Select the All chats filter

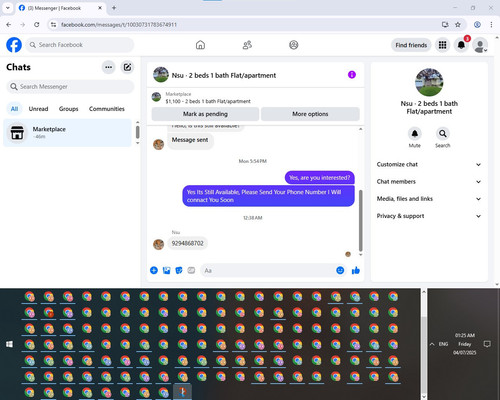pos(14,109)
